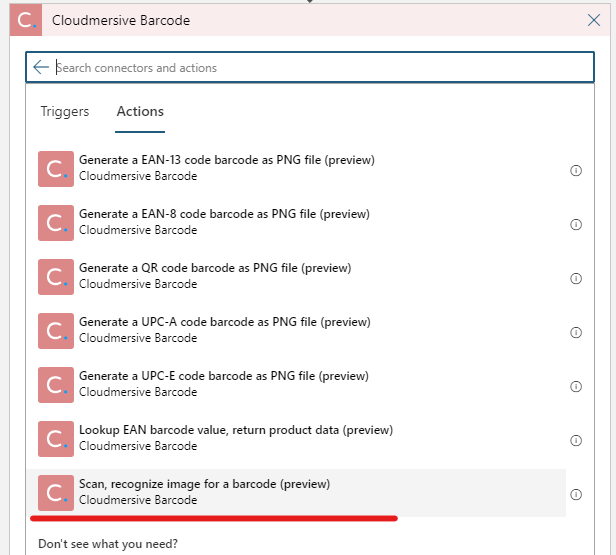616x555 pixels.
Task: Select Scan, recognize image for a barcode
Action: [x=205, y=492]
